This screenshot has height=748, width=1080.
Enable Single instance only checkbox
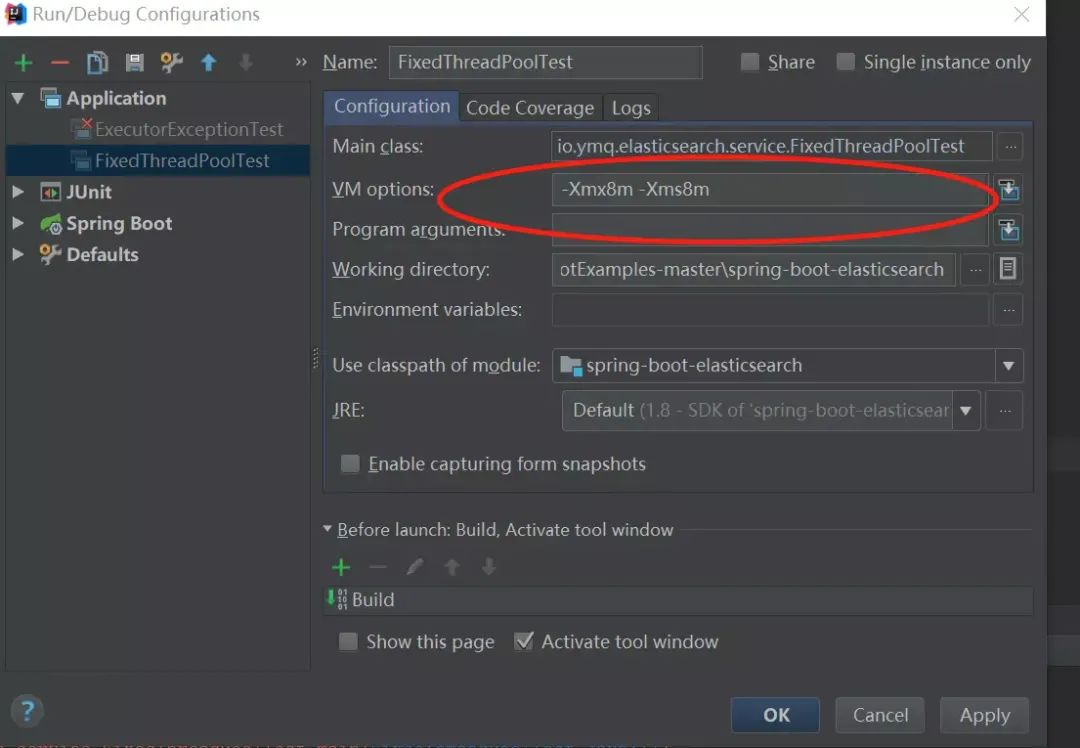point(846,62)
